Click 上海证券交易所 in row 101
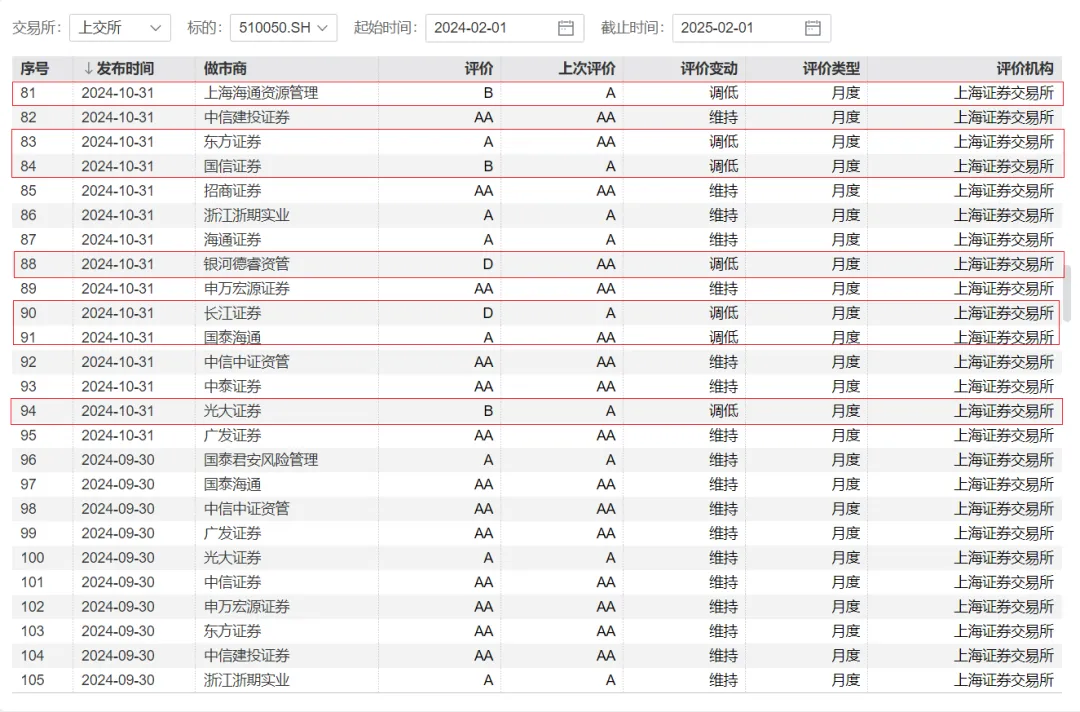Viewport: 1080px width, 712px height. tap(1004, 582)
